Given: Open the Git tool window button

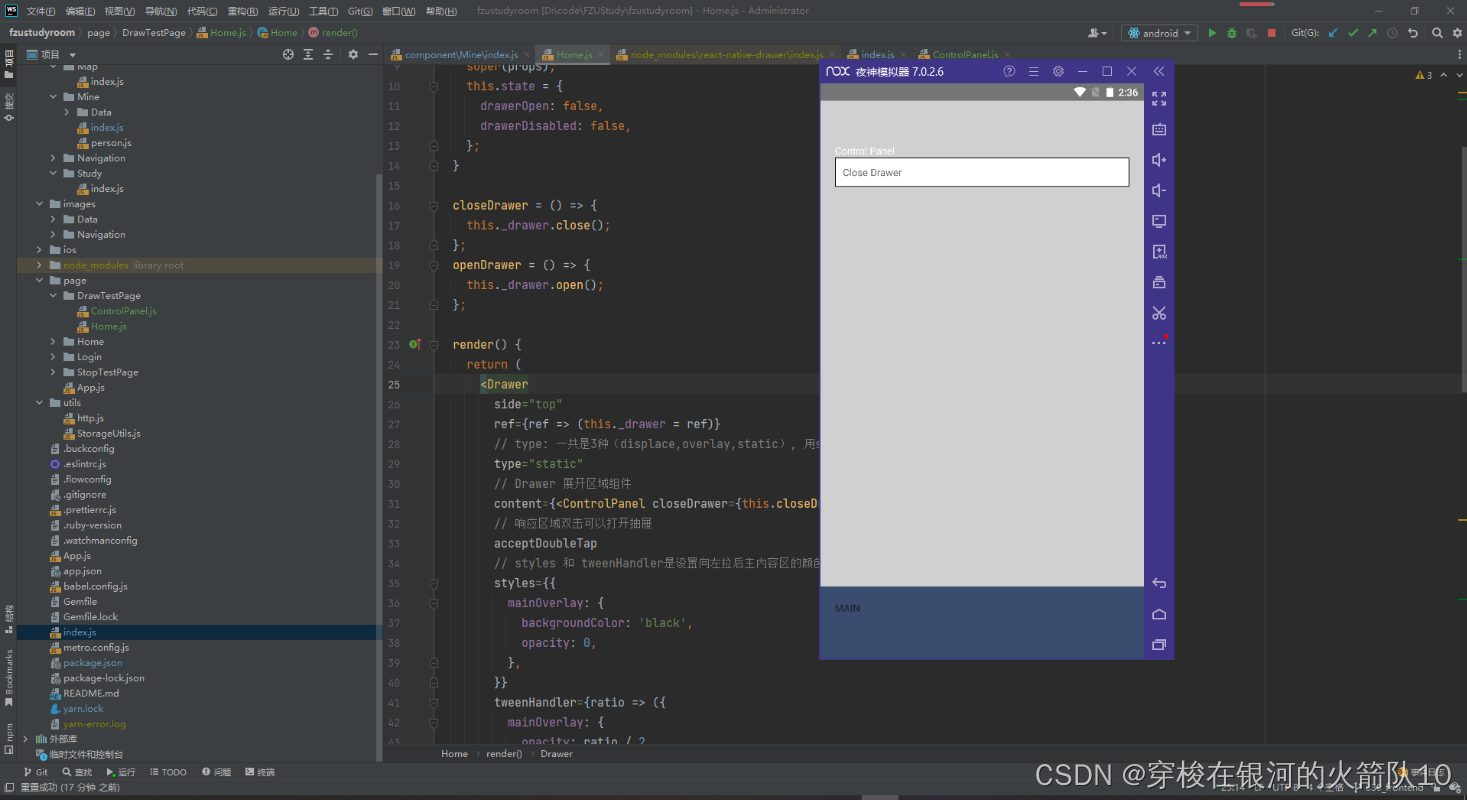Looking at the screenshot, I should [x=35, y=772].
